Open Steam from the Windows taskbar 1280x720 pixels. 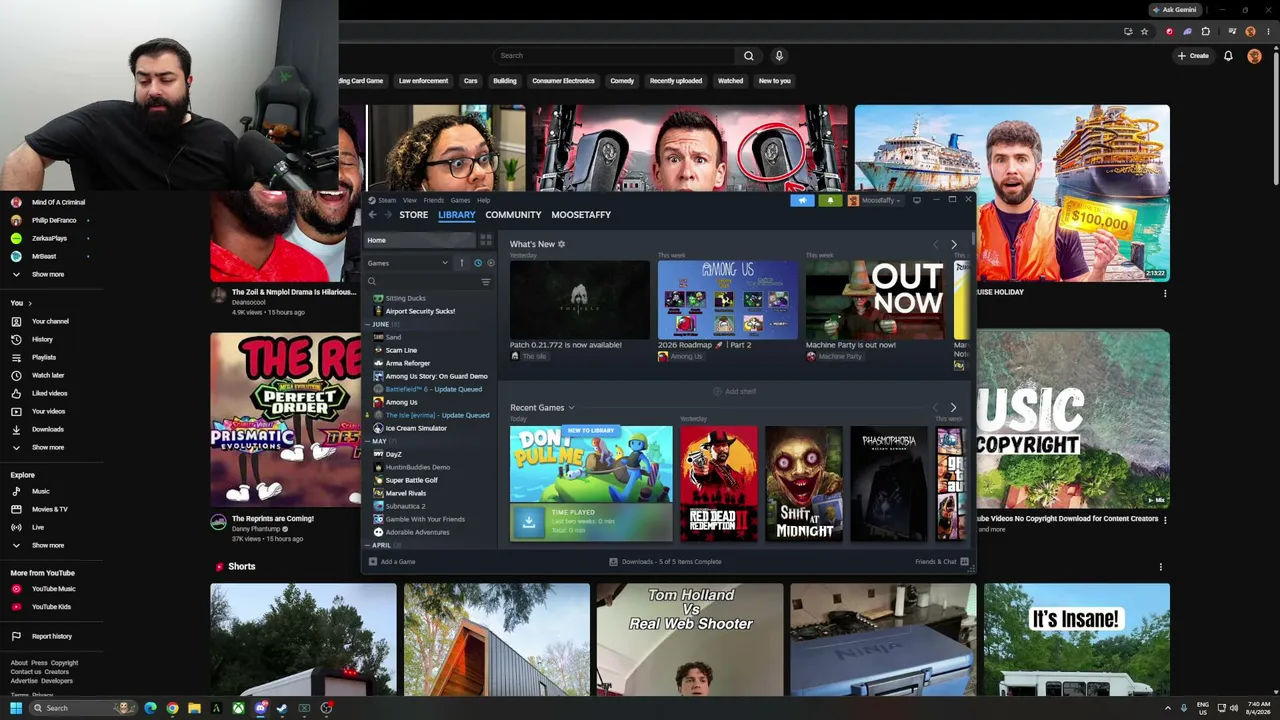point(282,708)
